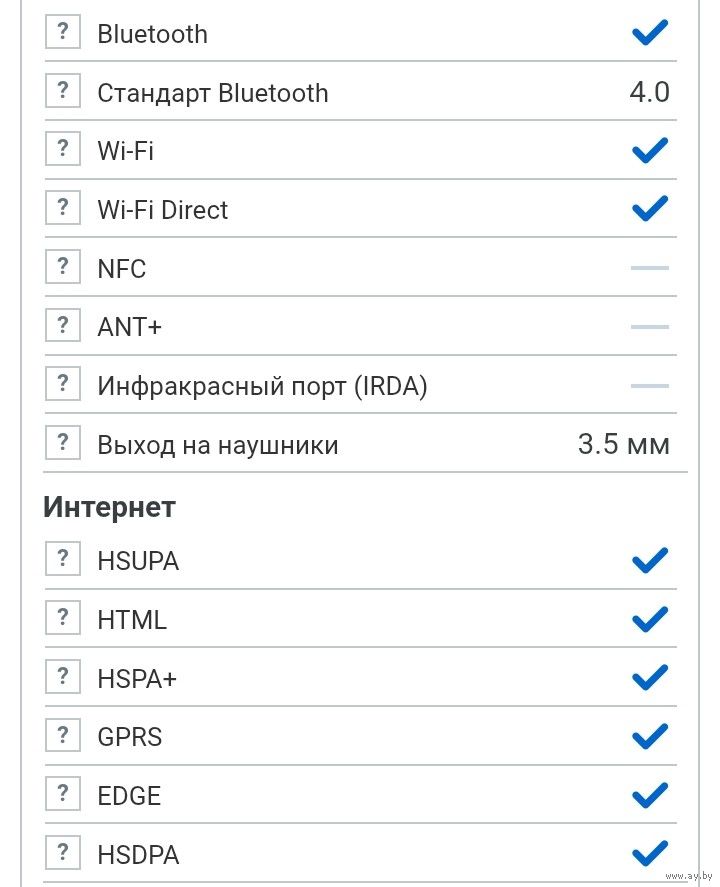The image size is (720, 887).
Task: Click the www.ay.by watermark link
Action: [x=688, y=876]
